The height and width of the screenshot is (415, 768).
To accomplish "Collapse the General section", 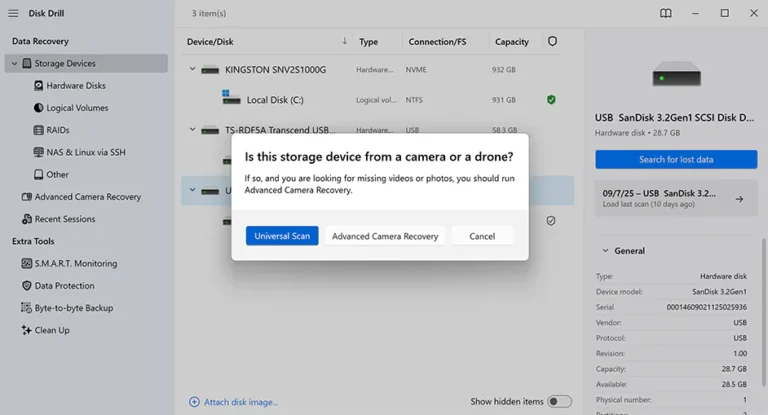I will pos(605,251).
